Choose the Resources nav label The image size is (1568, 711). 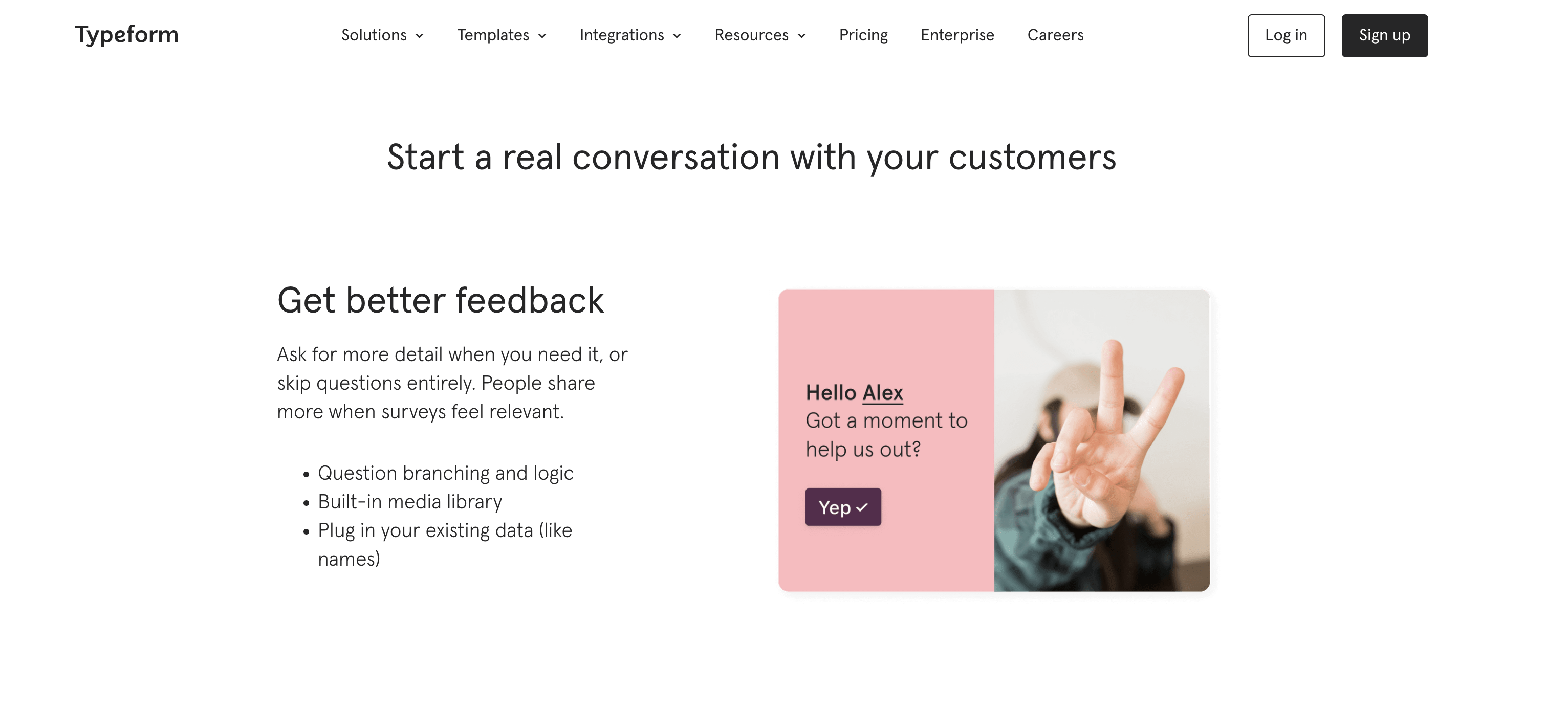tap(751, 35)
